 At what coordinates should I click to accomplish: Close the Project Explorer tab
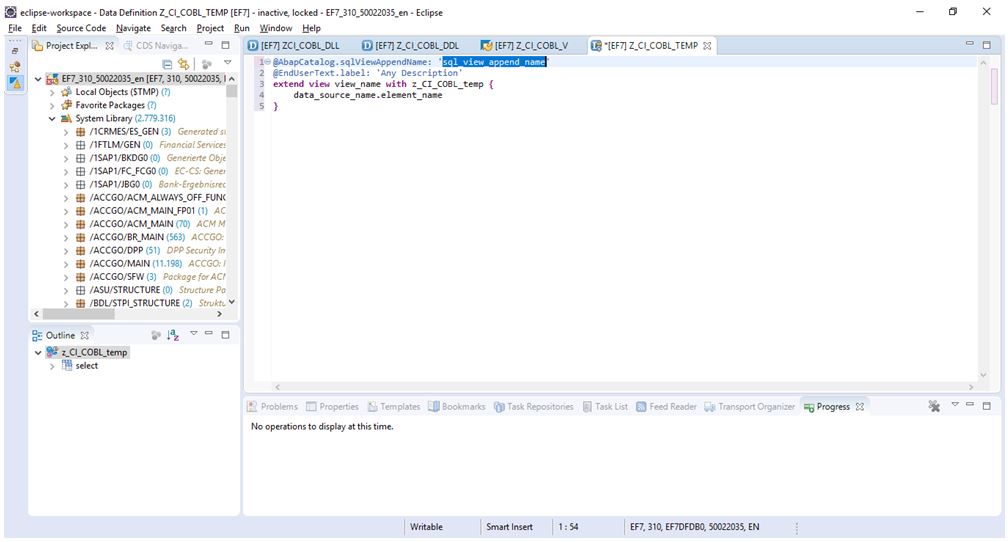pyautogui.click(x=109, y=46)
